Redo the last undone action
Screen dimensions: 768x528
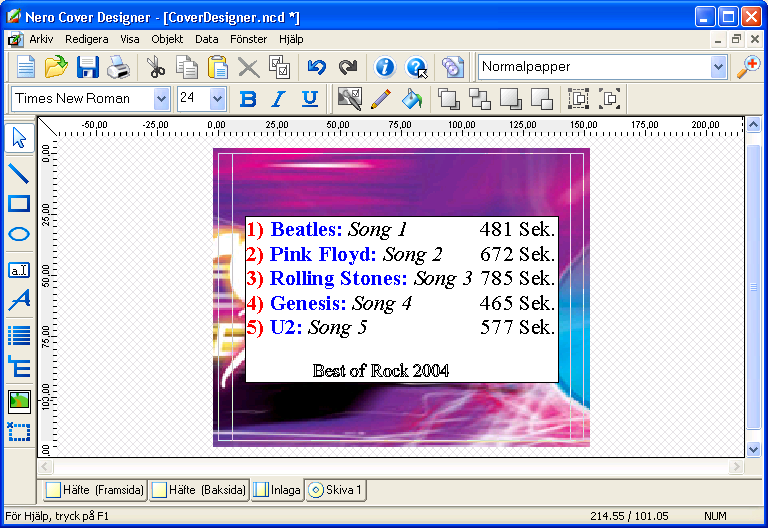point(348,67)
